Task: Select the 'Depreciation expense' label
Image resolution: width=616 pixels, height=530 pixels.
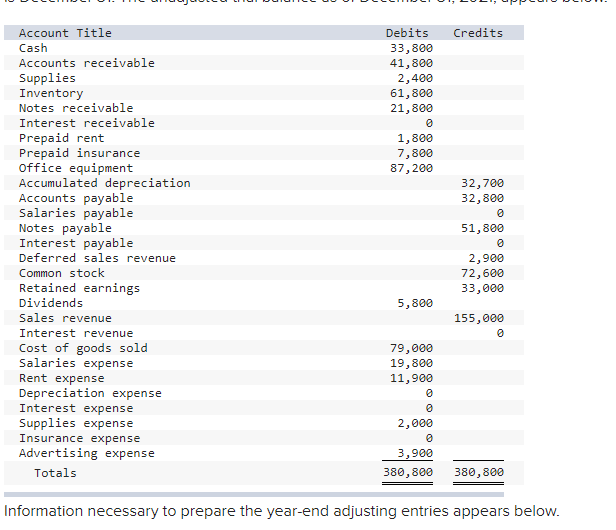Action: click(90, 393)
